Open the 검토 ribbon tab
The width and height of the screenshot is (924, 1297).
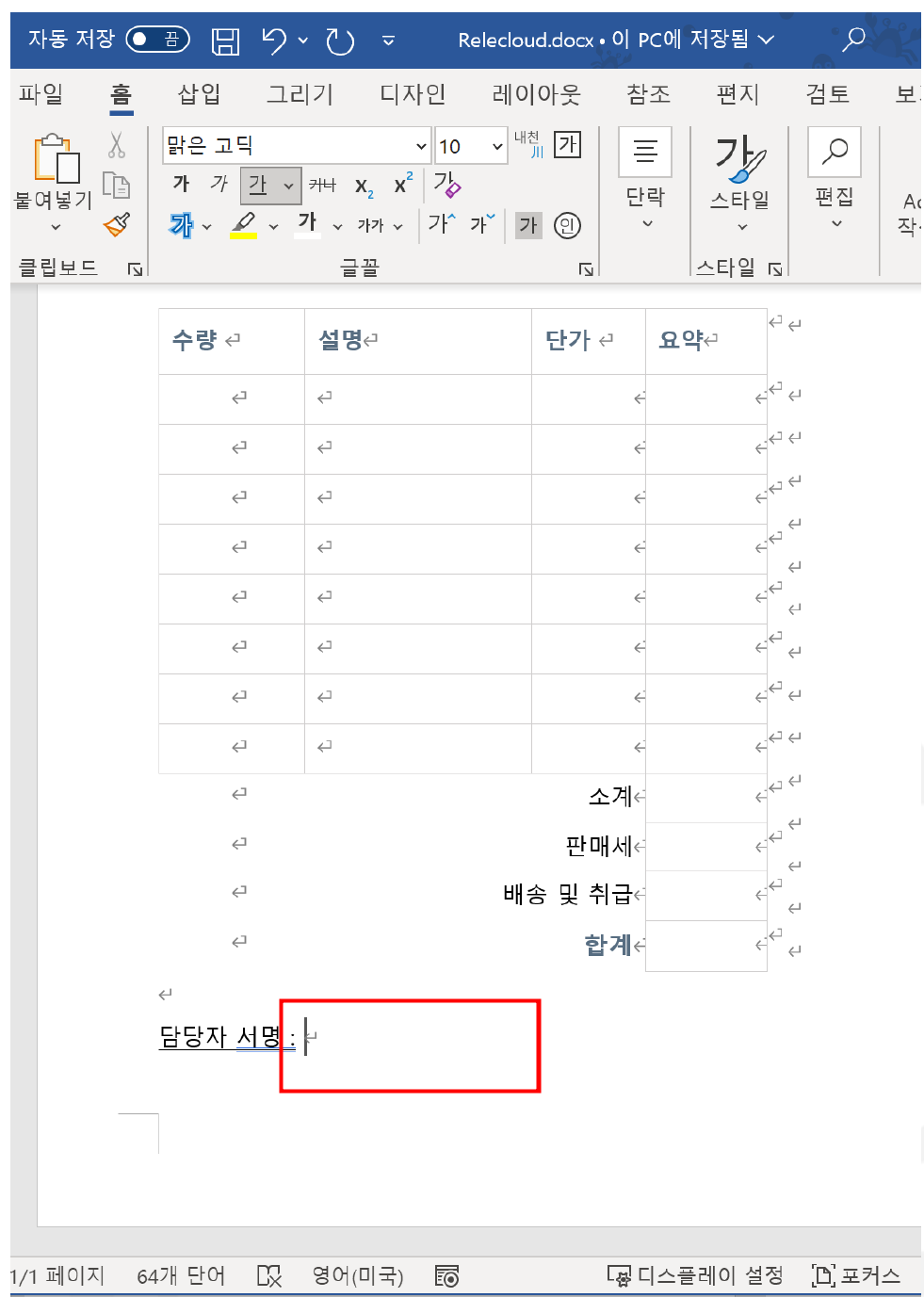pyautogui.click(x=827, y=94)
